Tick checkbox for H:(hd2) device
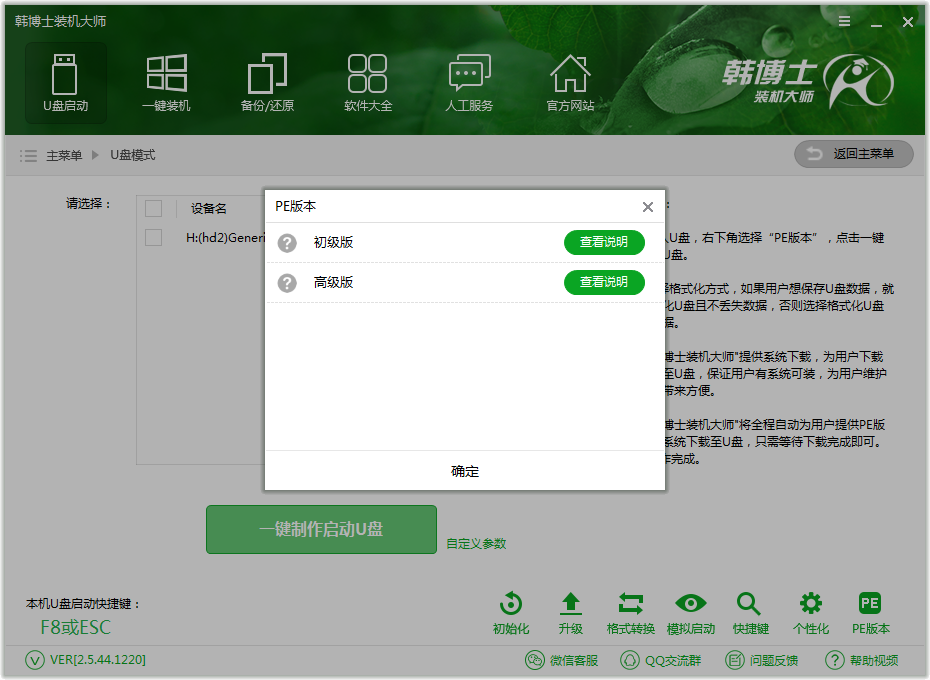Image resolution: width=930 pixels, height=680 pixels. (x=154, y=237)
